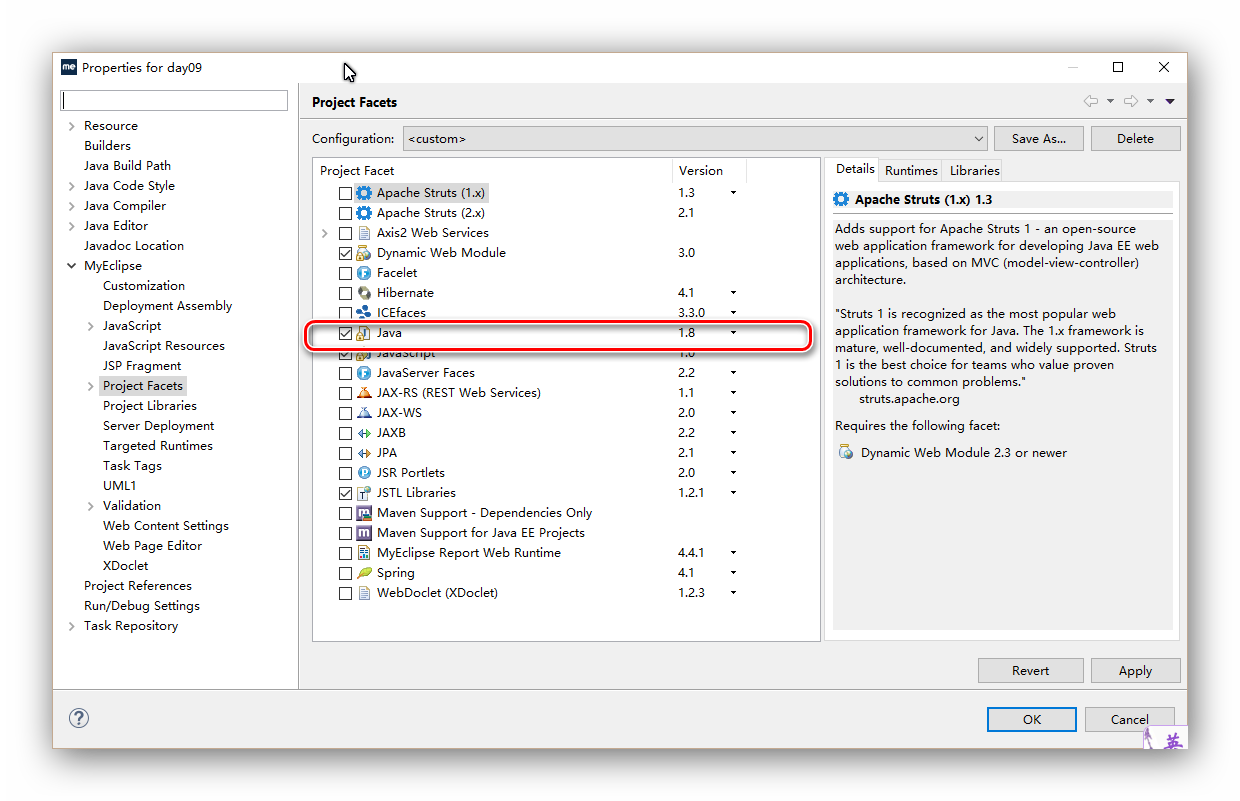Tick the Spring facet checkbox
This screenshot has height=801, width=1240.
(x=345, y=573)
